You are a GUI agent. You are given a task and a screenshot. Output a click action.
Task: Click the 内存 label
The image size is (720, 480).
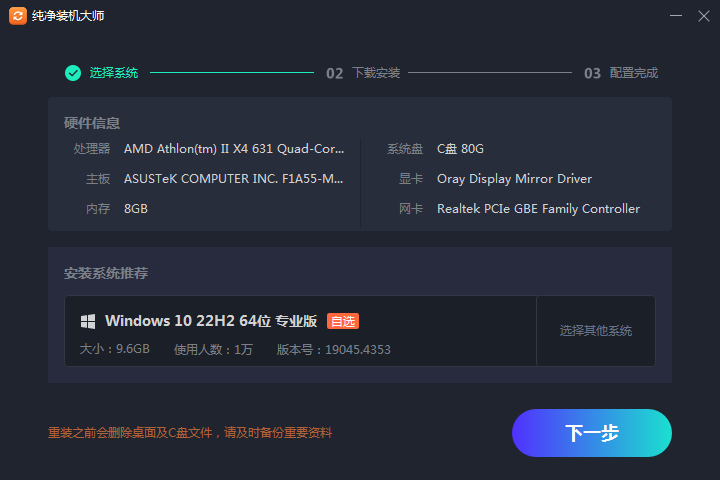pyautogui.click(x=98, y=209)
